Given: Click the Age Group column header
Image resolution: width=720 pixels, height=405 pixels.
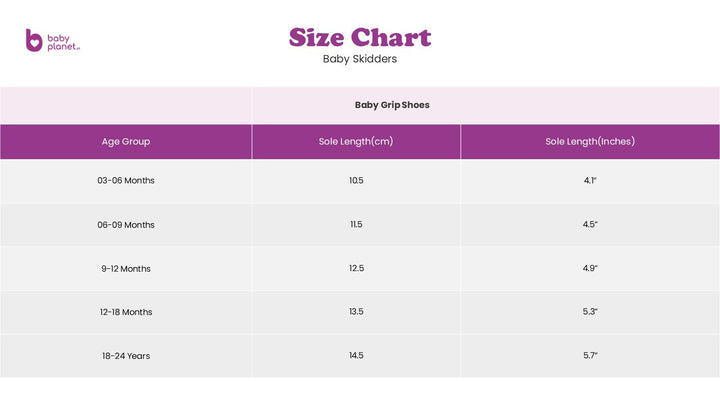Looking at the screenshot, I should [126, 142].
